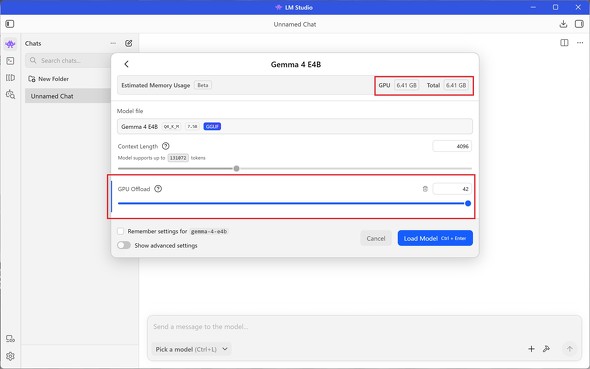Click the plus attach icon in message box
The height and width of the screenshot is (369, 590).
pyautogui.click(x=531, y=349)
